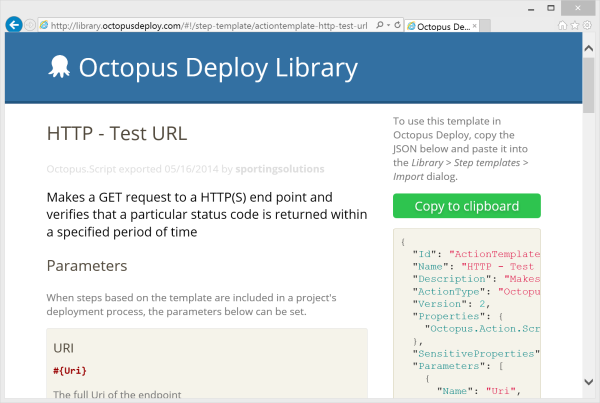The height and width of the screenshot is (403, 600).
Task: Click the Octopus logo in the header
Action: (59, 67)
